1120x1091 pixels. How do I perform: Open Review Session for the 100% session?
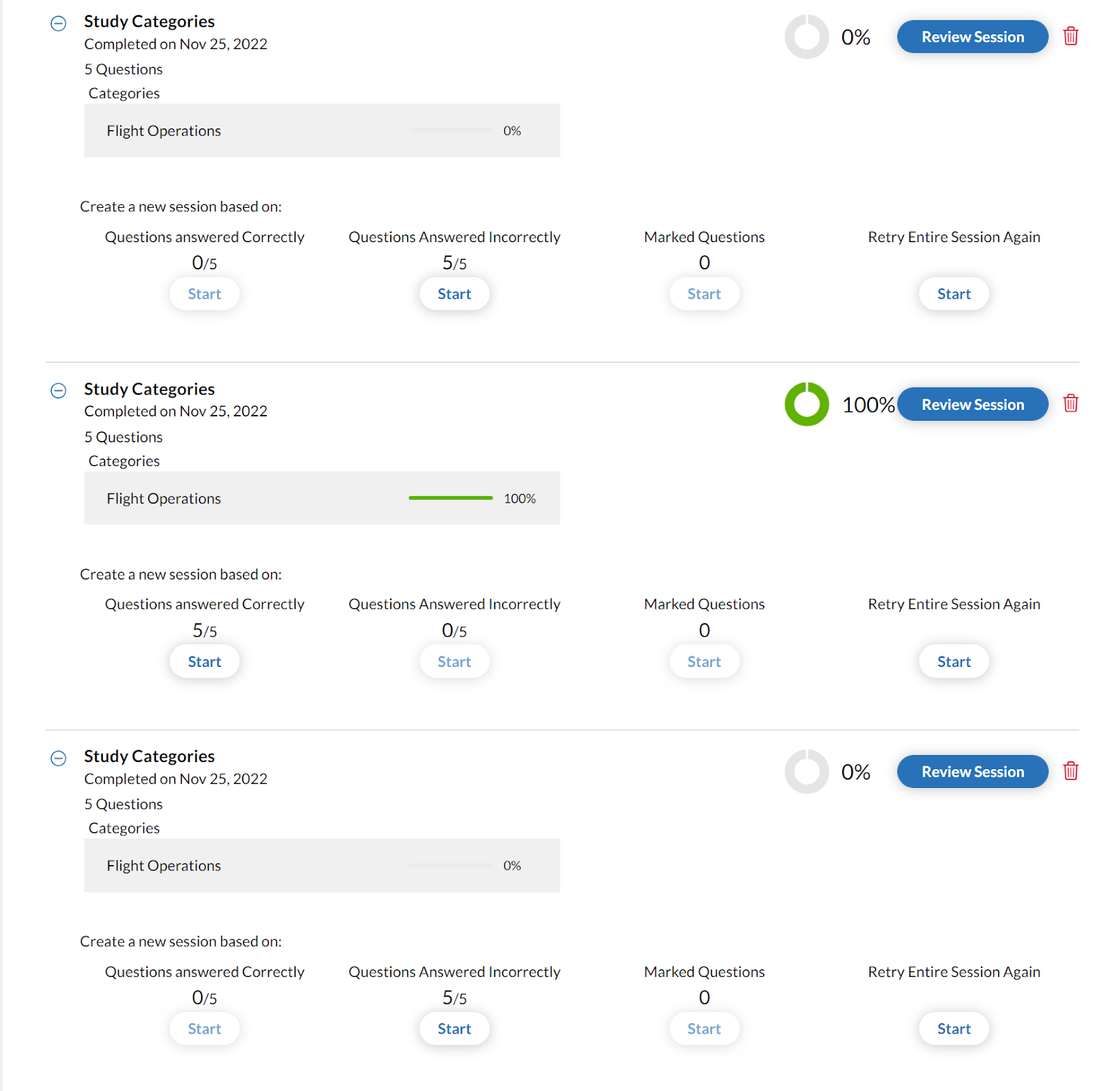click(972, 404)
